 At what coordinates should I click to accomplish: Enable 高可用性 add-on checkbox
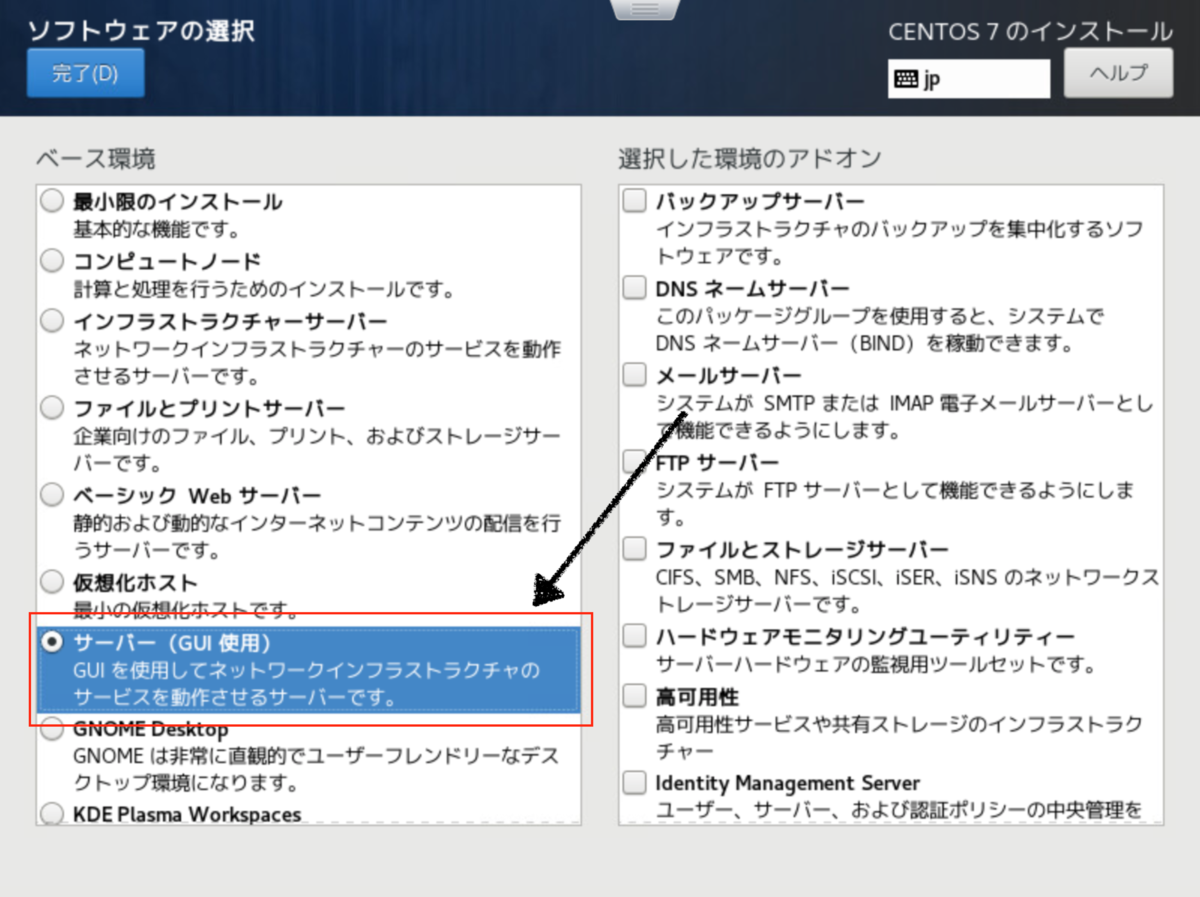pyautogui.click(x=635, y=695)
